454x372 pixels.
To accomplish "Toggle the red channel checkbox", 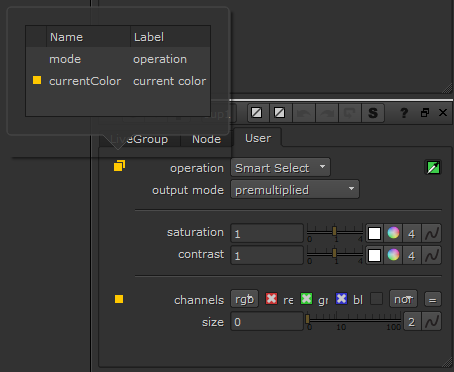I will (271, 299).
